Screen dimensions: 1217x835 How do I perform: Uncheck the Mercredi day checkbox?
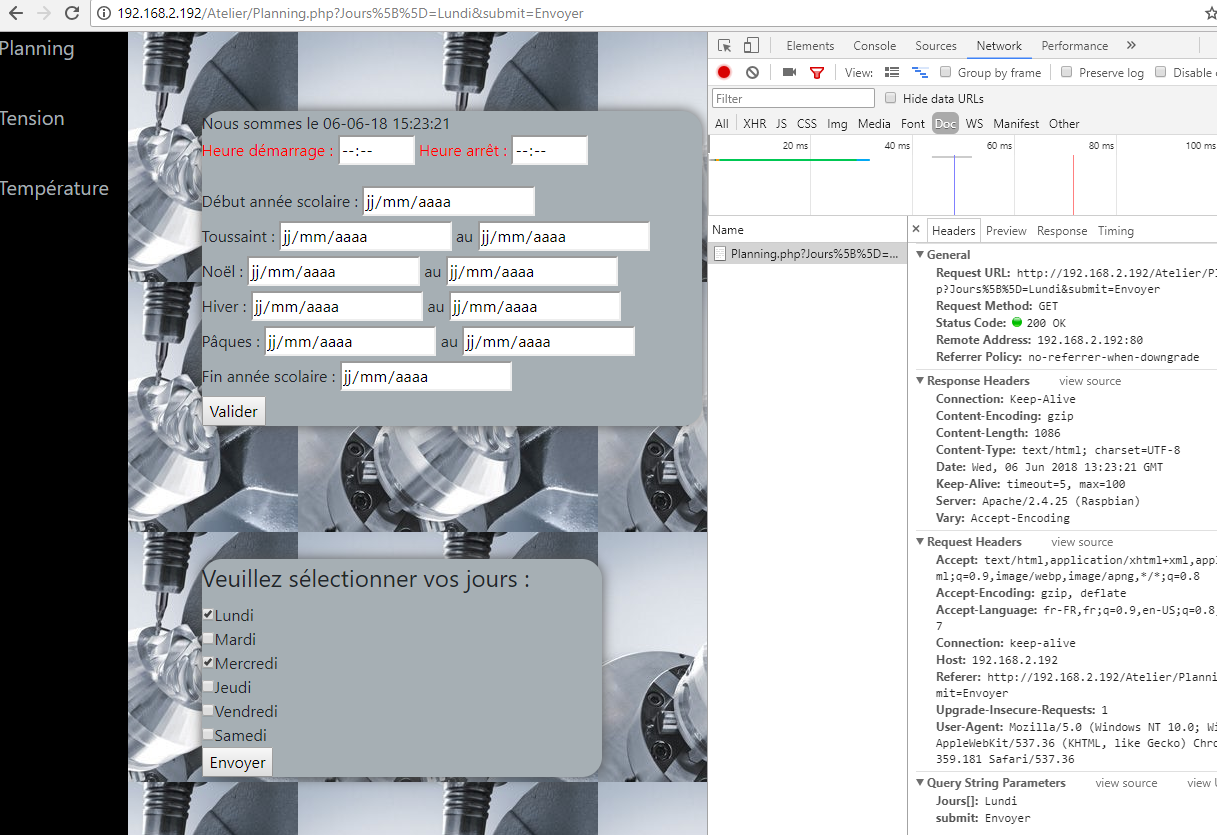coord(207,663)
